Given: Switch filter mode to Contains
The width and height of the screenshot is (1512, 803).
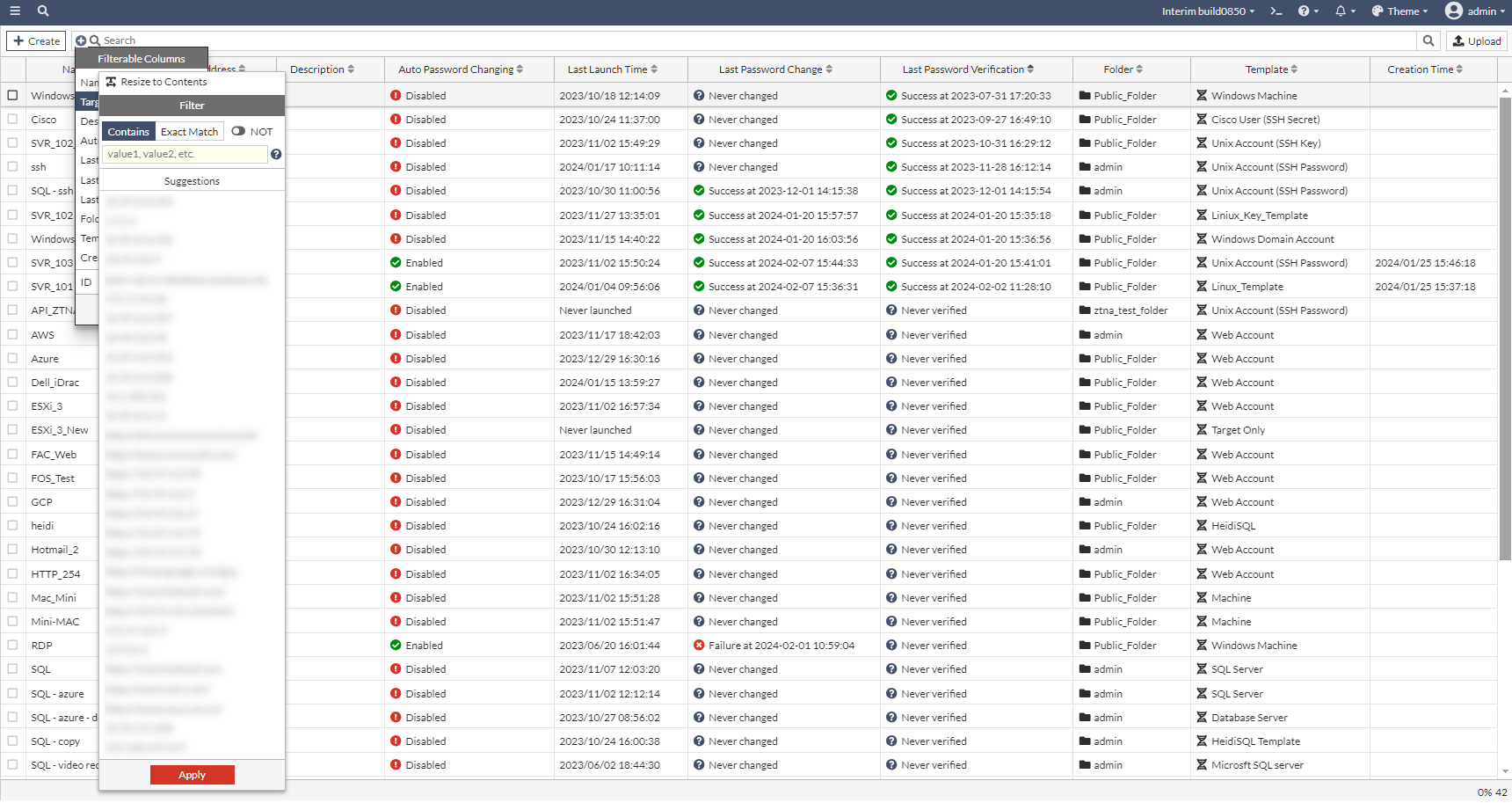Looking at the screenshot, I should point(128,132).
